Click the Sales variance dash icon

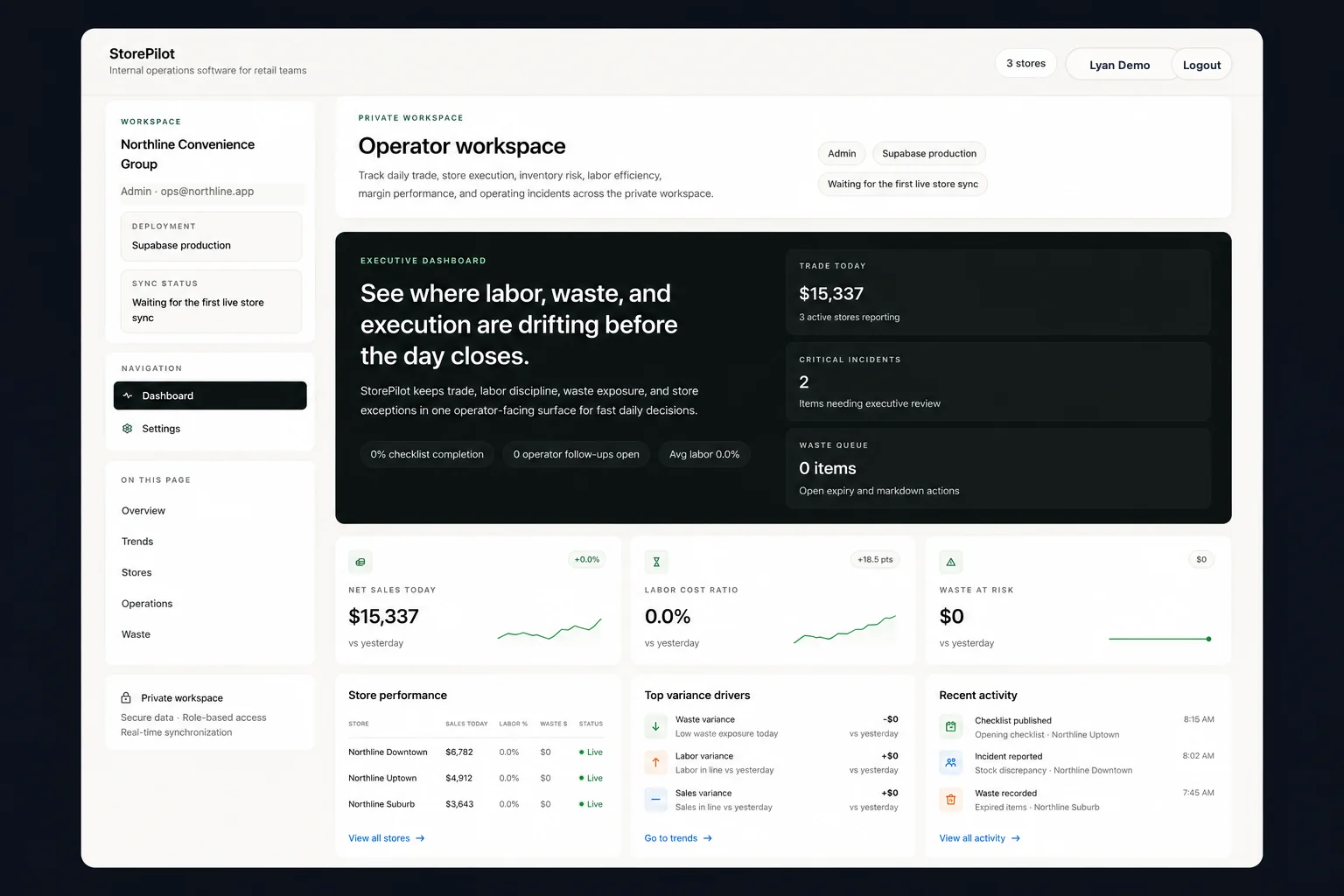tap(655, 800)
